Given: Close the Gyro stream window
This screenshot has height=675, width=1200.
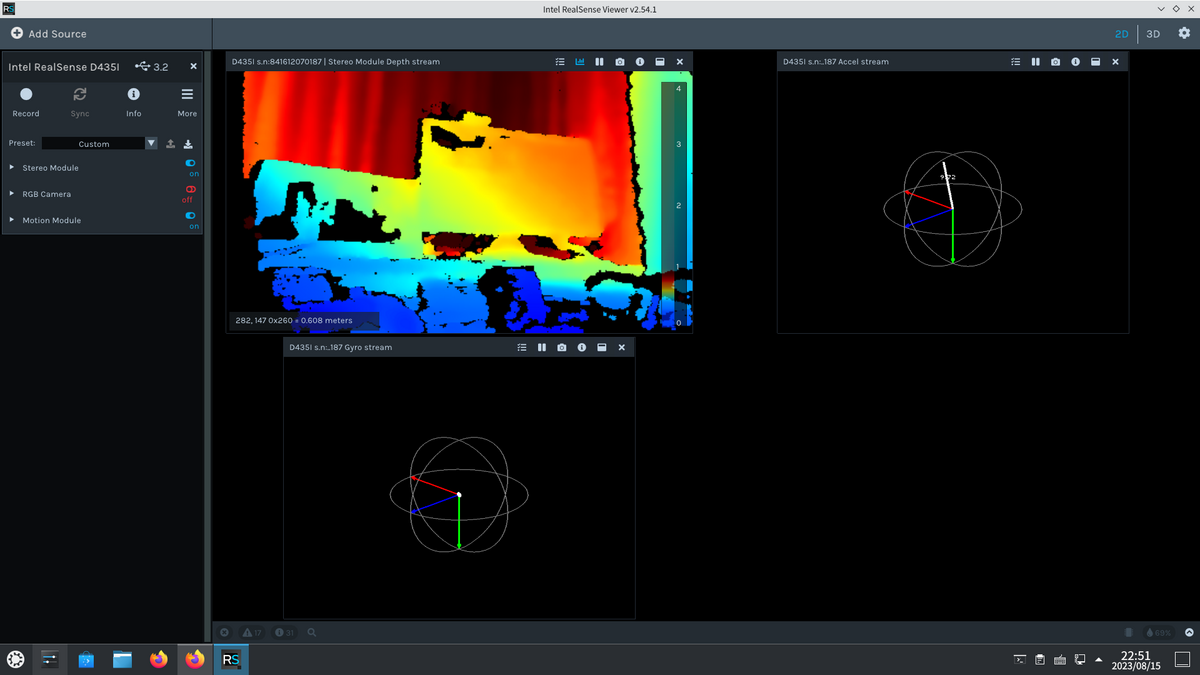Looking at the screenshot, I should pyautogui.click(x=621, y=348).
